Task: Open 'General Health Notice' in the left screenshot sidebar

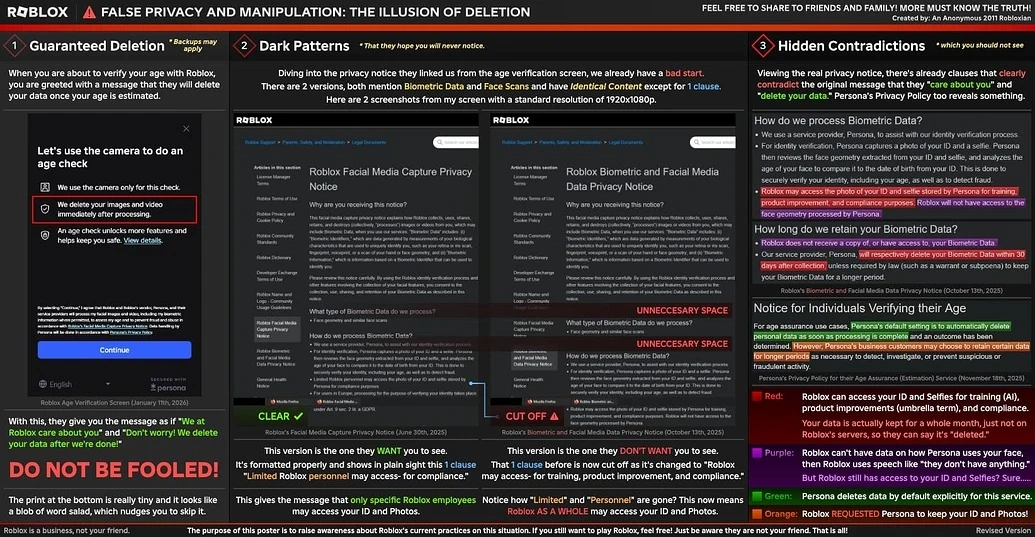Action: pos(271,383)
